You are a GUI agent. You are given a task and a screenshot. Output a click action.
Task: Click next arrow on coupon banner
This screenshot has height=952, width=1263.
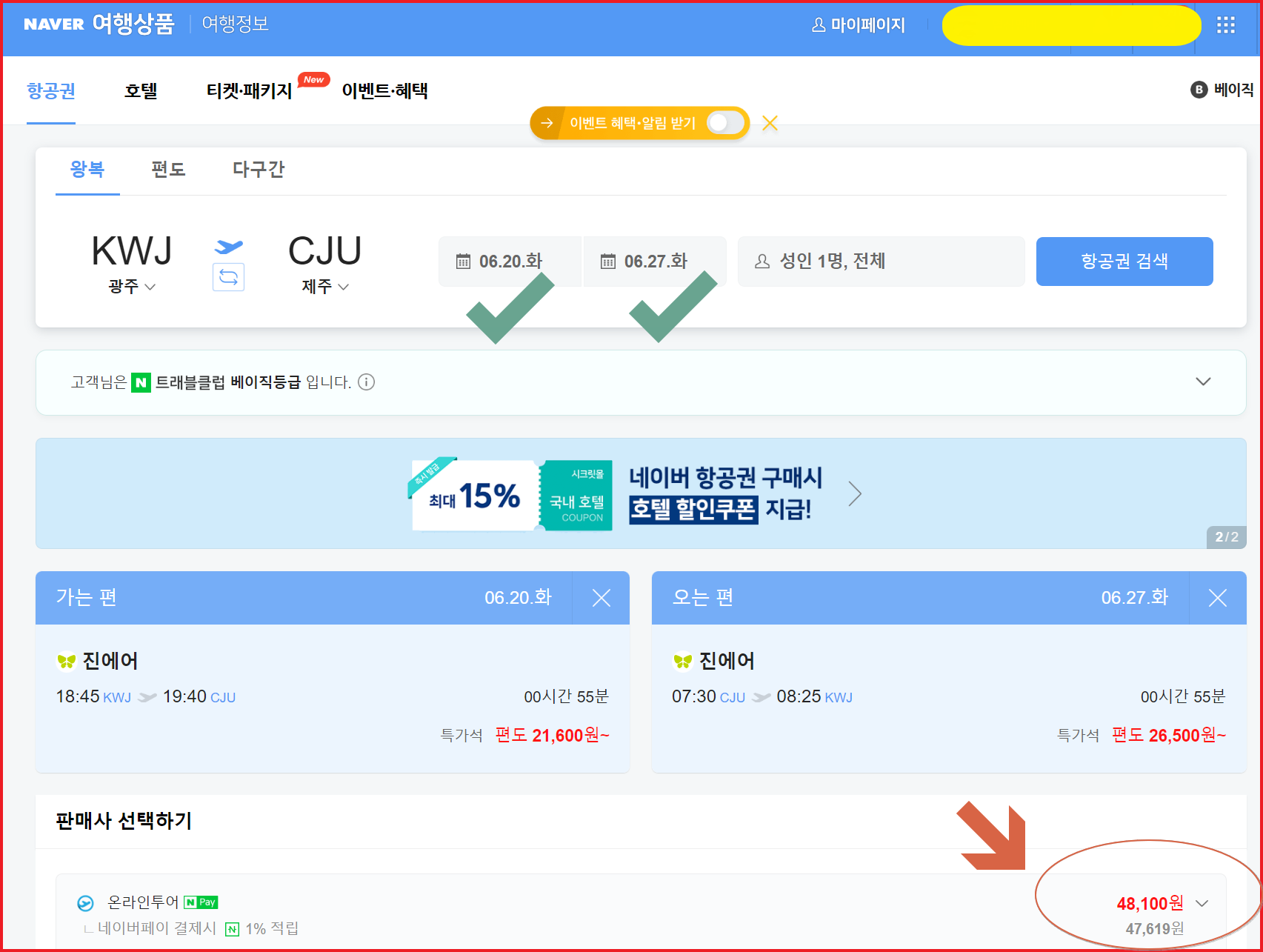pos(855,493)
